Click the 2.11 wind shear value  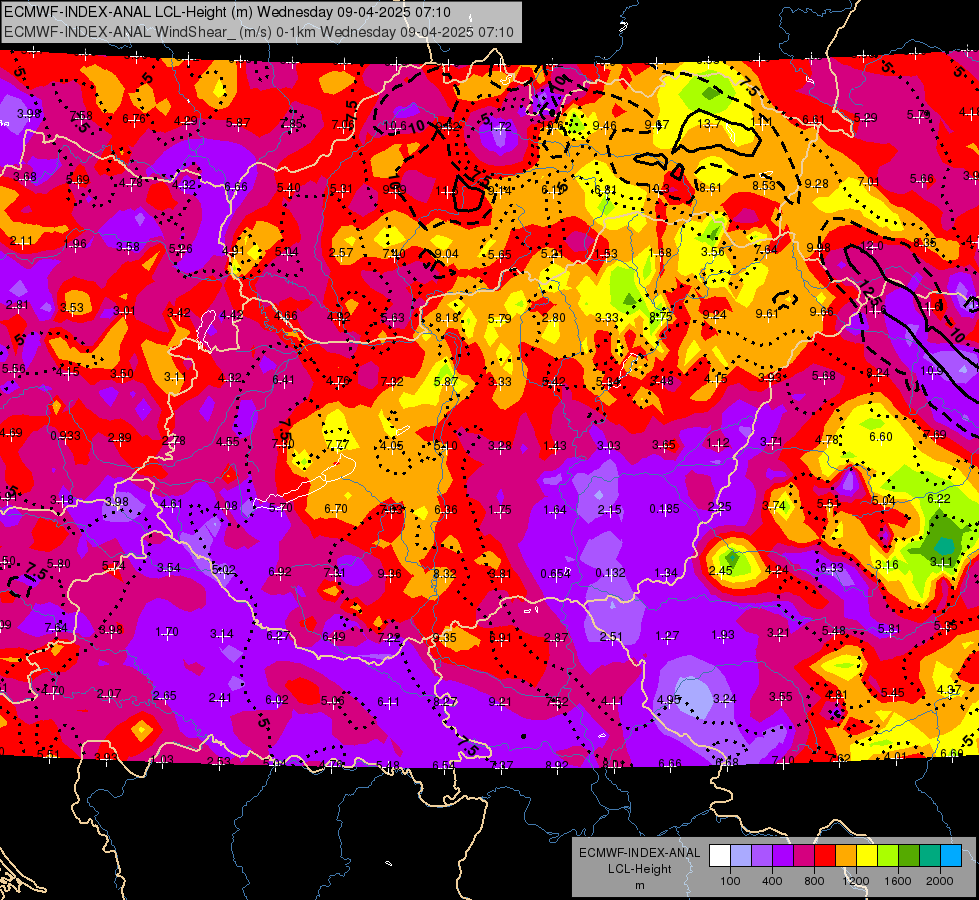(x=21, y=240)
